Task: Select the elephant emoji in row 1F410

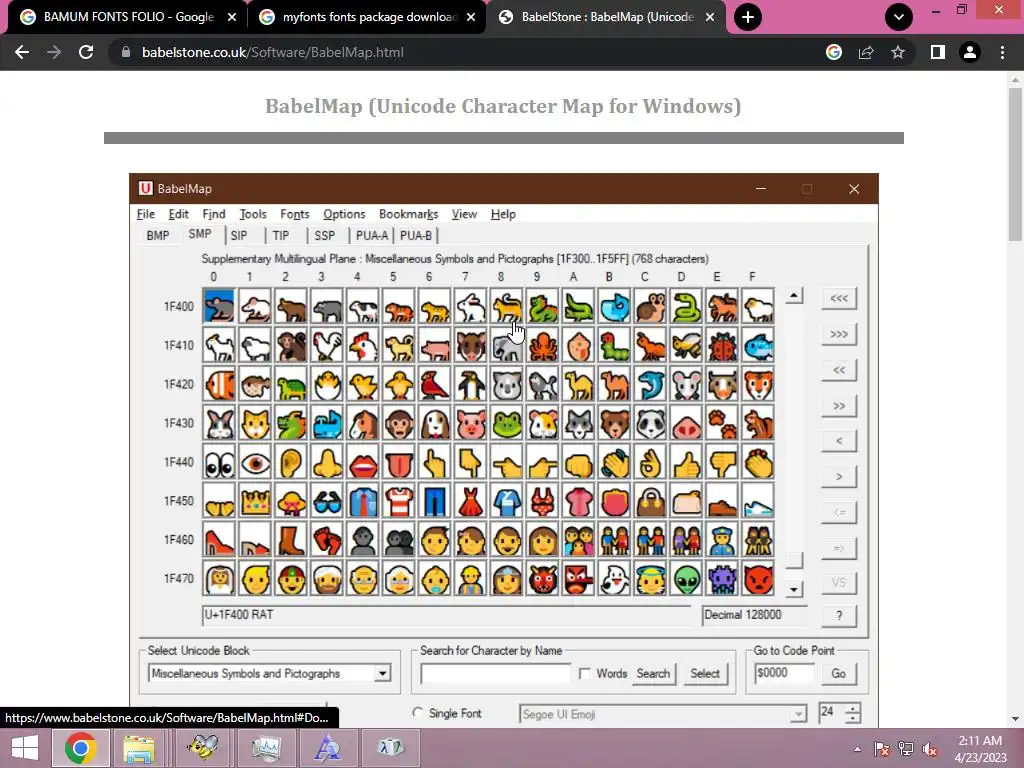Action: tap(506, 345)
